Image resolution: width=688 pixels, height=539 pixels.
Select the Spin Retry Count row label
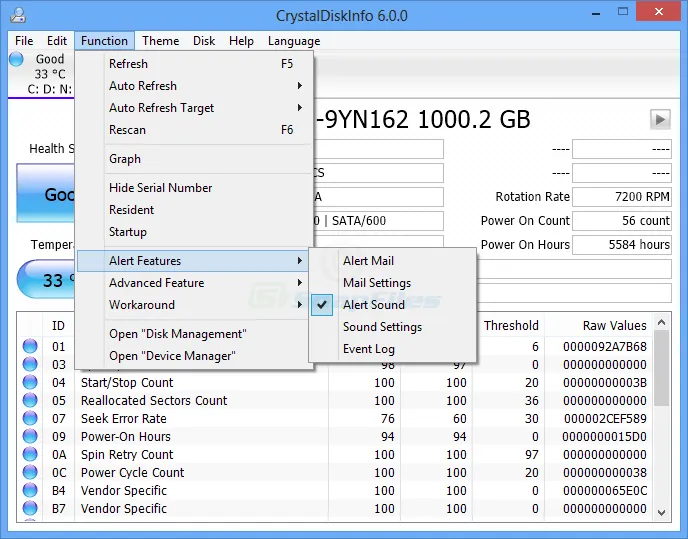point(127,455)
